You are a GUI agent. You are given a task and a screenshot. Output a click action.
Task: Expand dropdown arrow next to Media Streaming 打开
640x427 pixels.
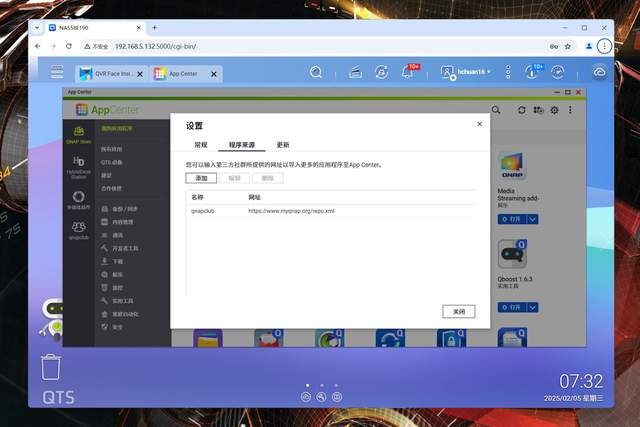535,221
